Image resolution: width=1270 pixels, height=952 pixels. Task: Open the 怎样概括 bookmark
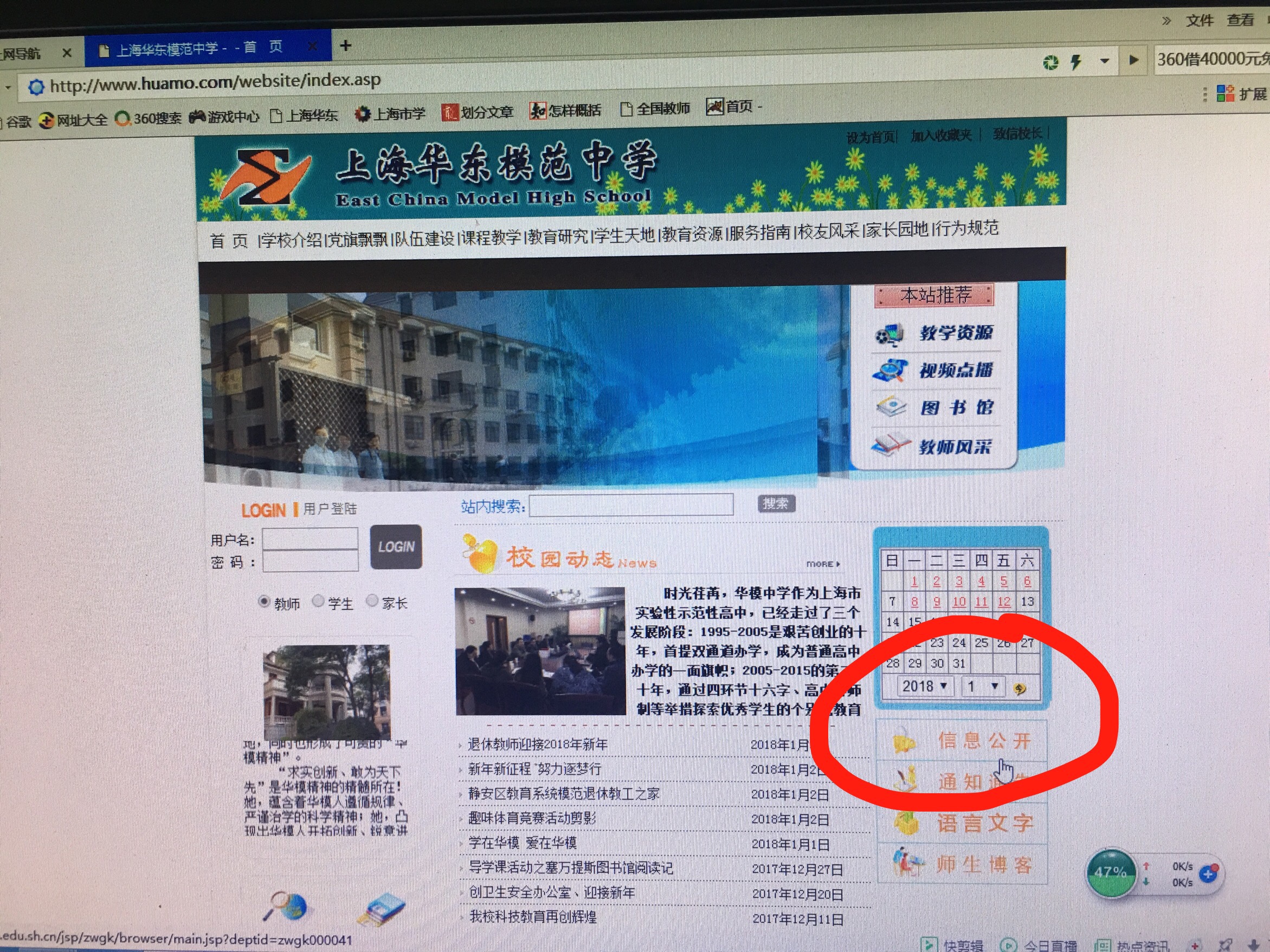[x=565, y=109]
